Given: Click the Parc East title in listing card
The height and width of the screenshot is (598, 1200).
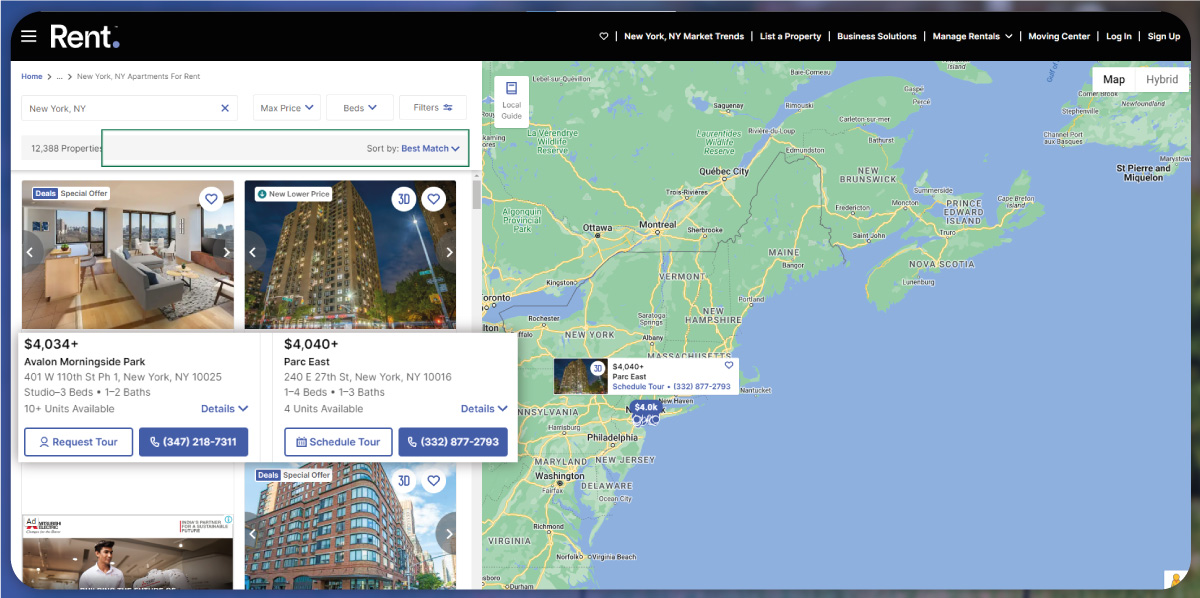Looking at the screenshot, I should pyautogui.click(x=307, y=362).
